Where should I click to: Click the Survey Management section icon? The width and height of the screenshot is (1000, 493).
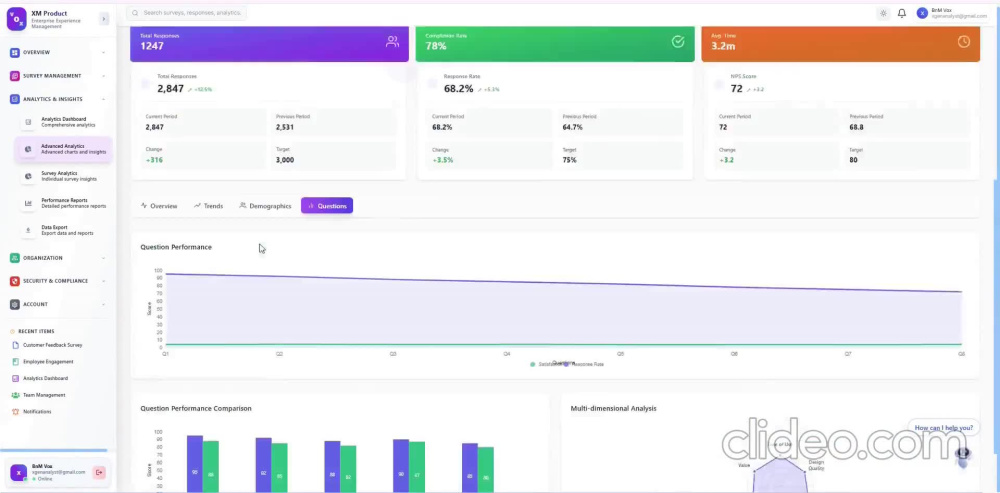click(15, 76)
